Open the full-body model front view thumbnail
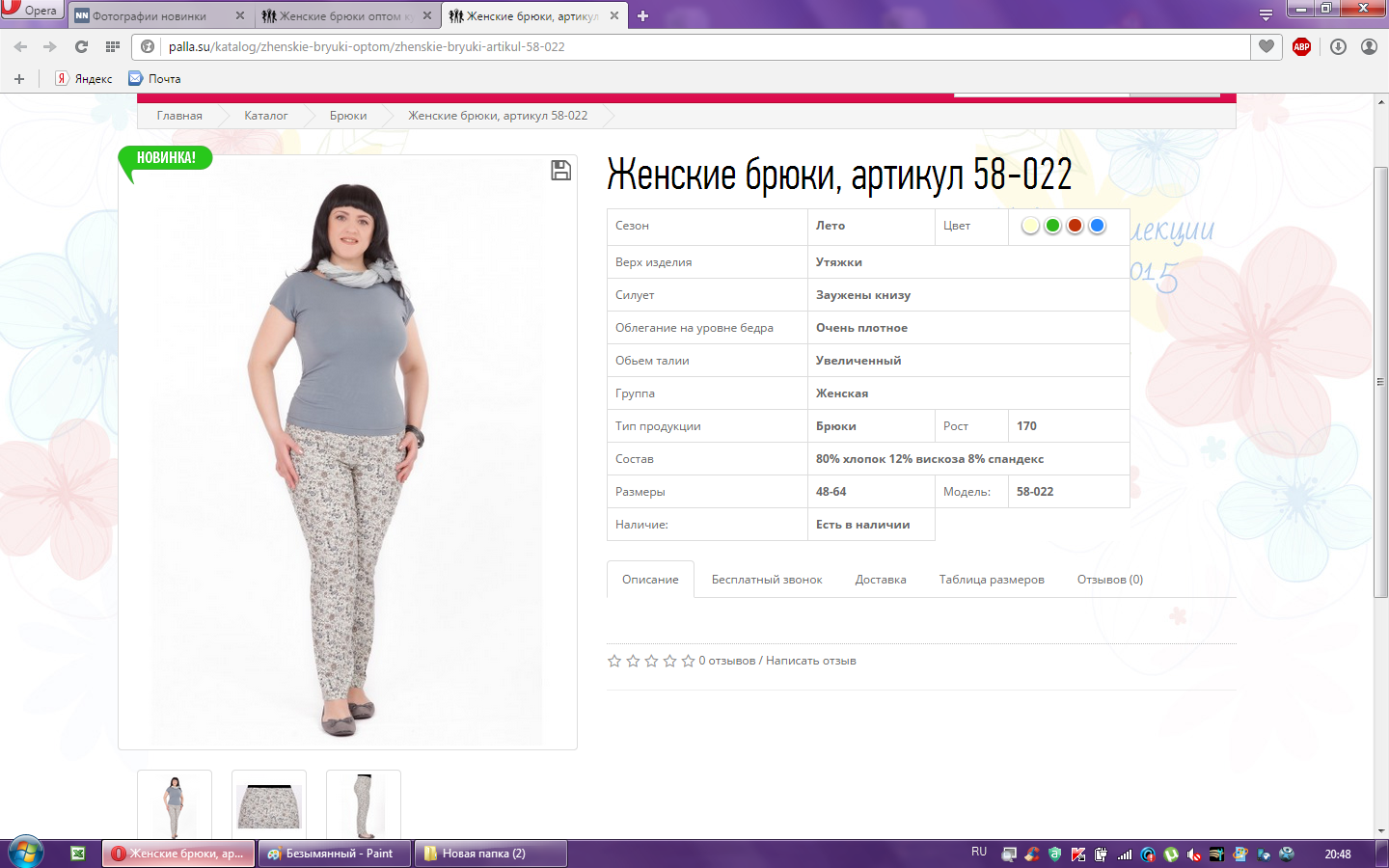Screen dimensions: 1389x868 tap(175, 805)
